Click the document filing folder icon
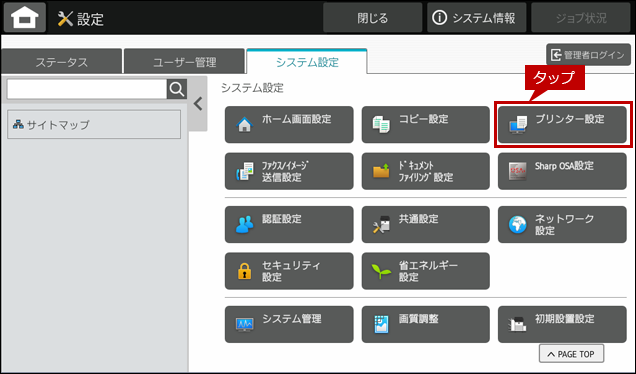The width and height of the screenshot is (636, 374). click(381, 172)
